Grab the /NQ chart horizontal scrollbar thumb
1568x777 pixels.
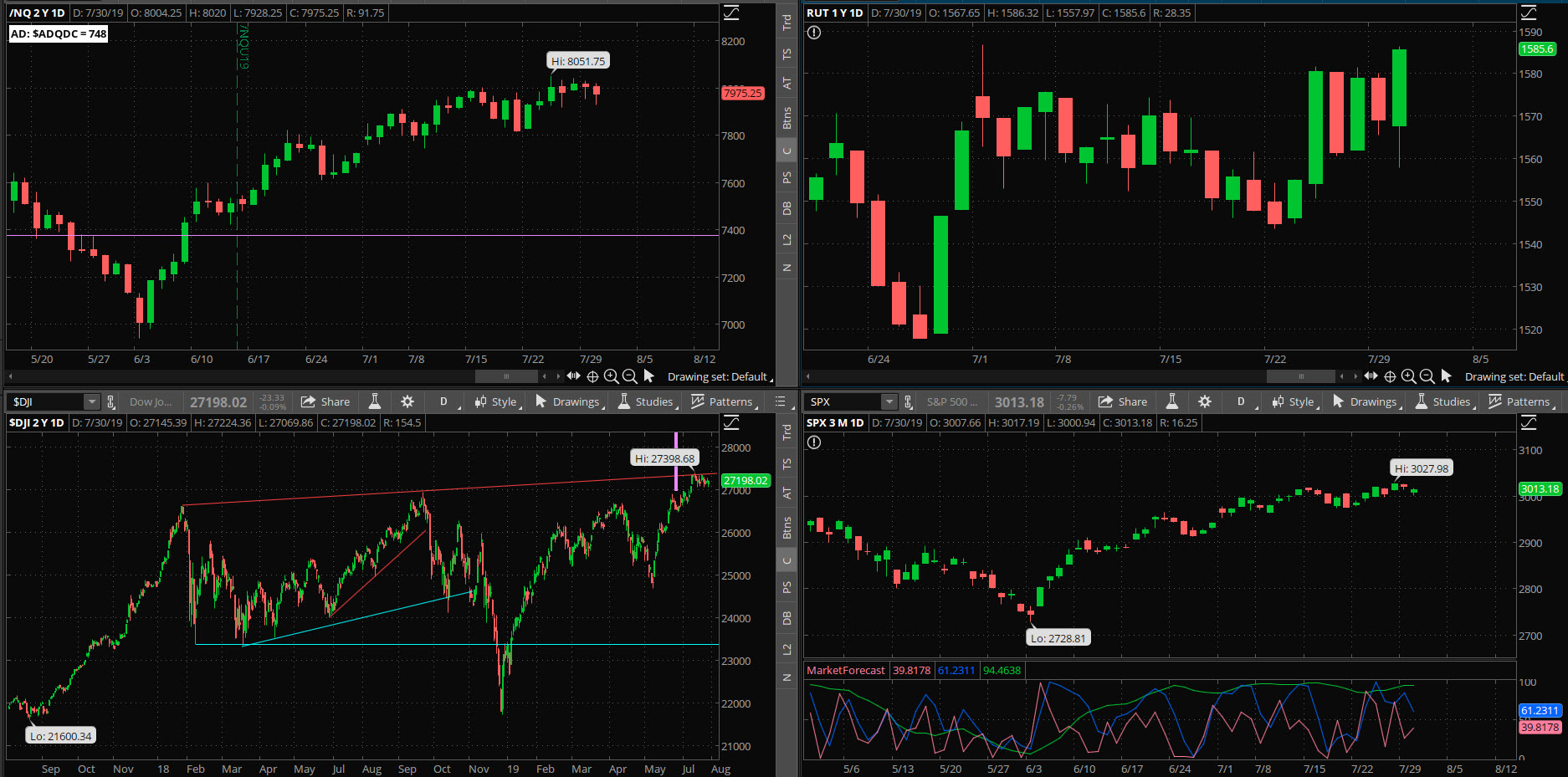(506, 376)
